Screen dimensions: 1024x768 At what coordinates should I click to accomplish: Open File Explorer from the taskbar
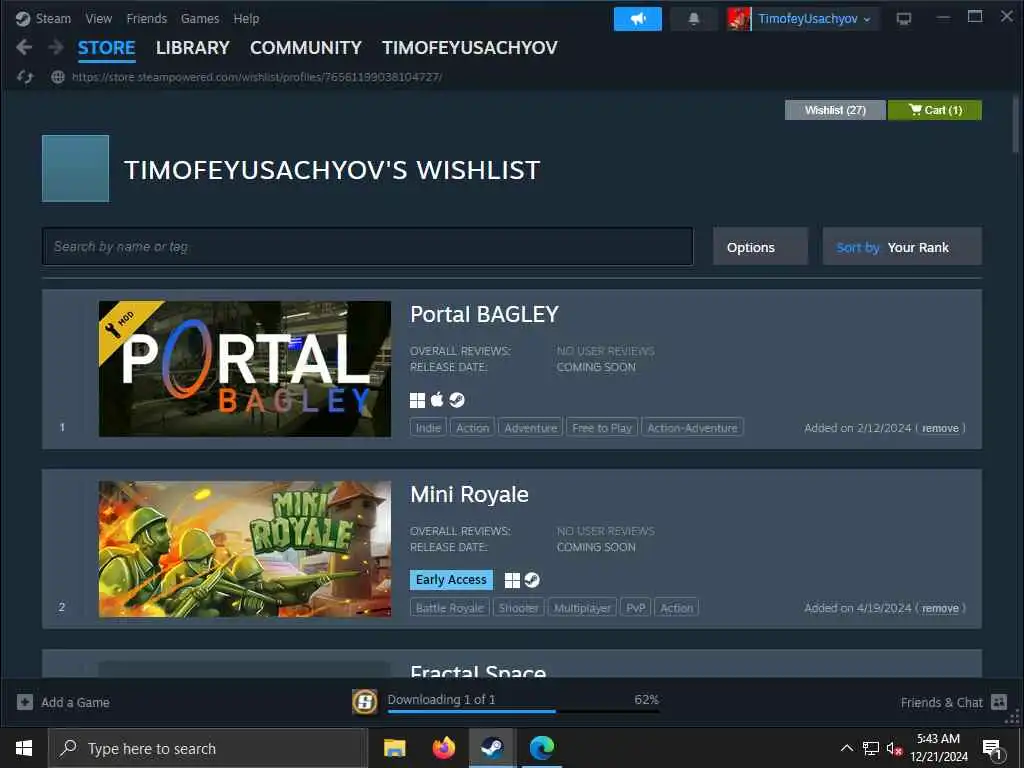click(394, 748)
